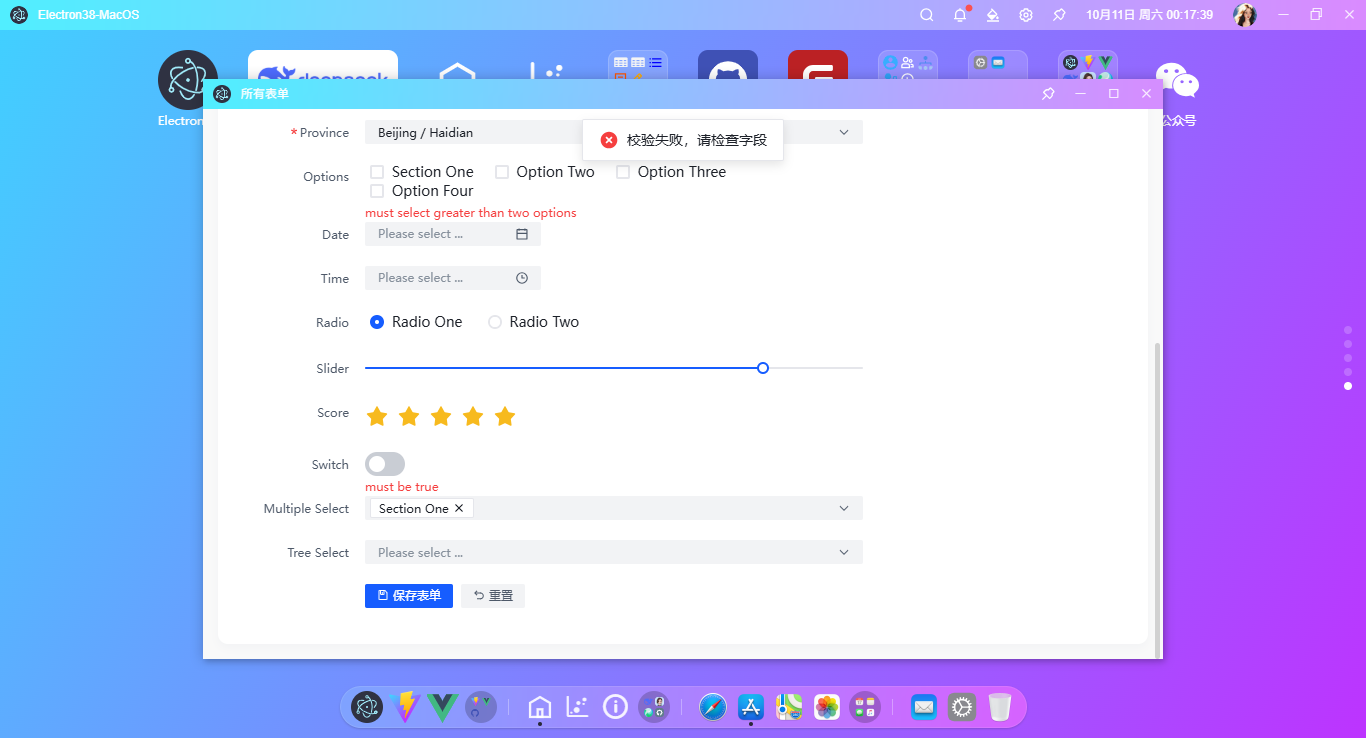Image resolution: width=1366 pixels, height=738 pixels.
Task: Remove the Section One tag with its X
Action: pyautogui.click(x=459, y=508)
